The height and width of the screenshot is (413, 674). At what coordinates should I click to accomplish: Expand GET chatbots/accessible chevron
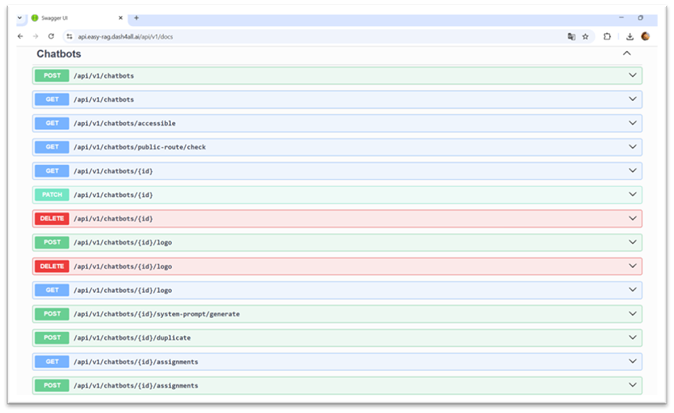tap(633, 123)
